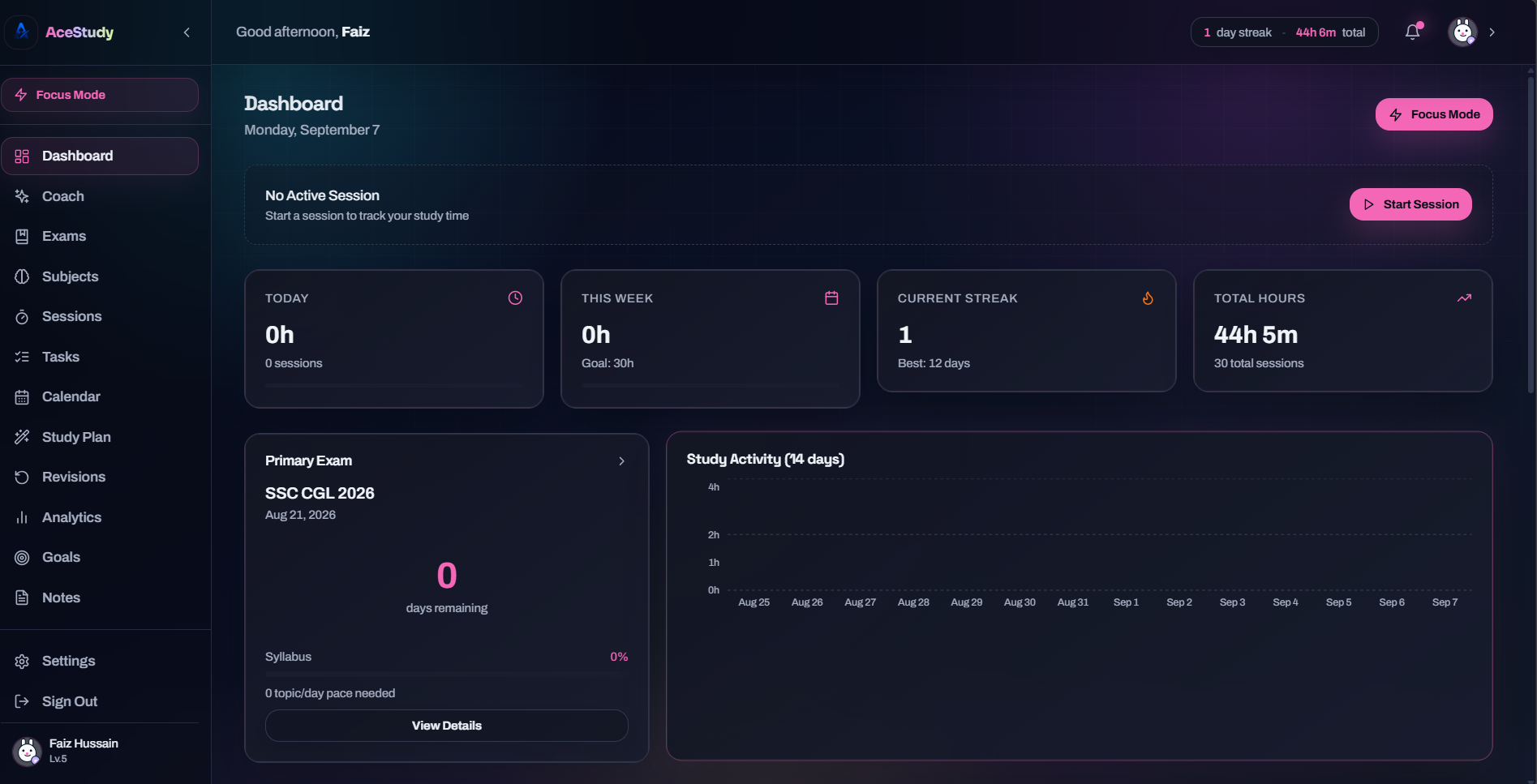Image resolution: width=1537 pixels, height=784 pixels.
Task: Click the Tasks checklist icon
Action: (22, 357)
